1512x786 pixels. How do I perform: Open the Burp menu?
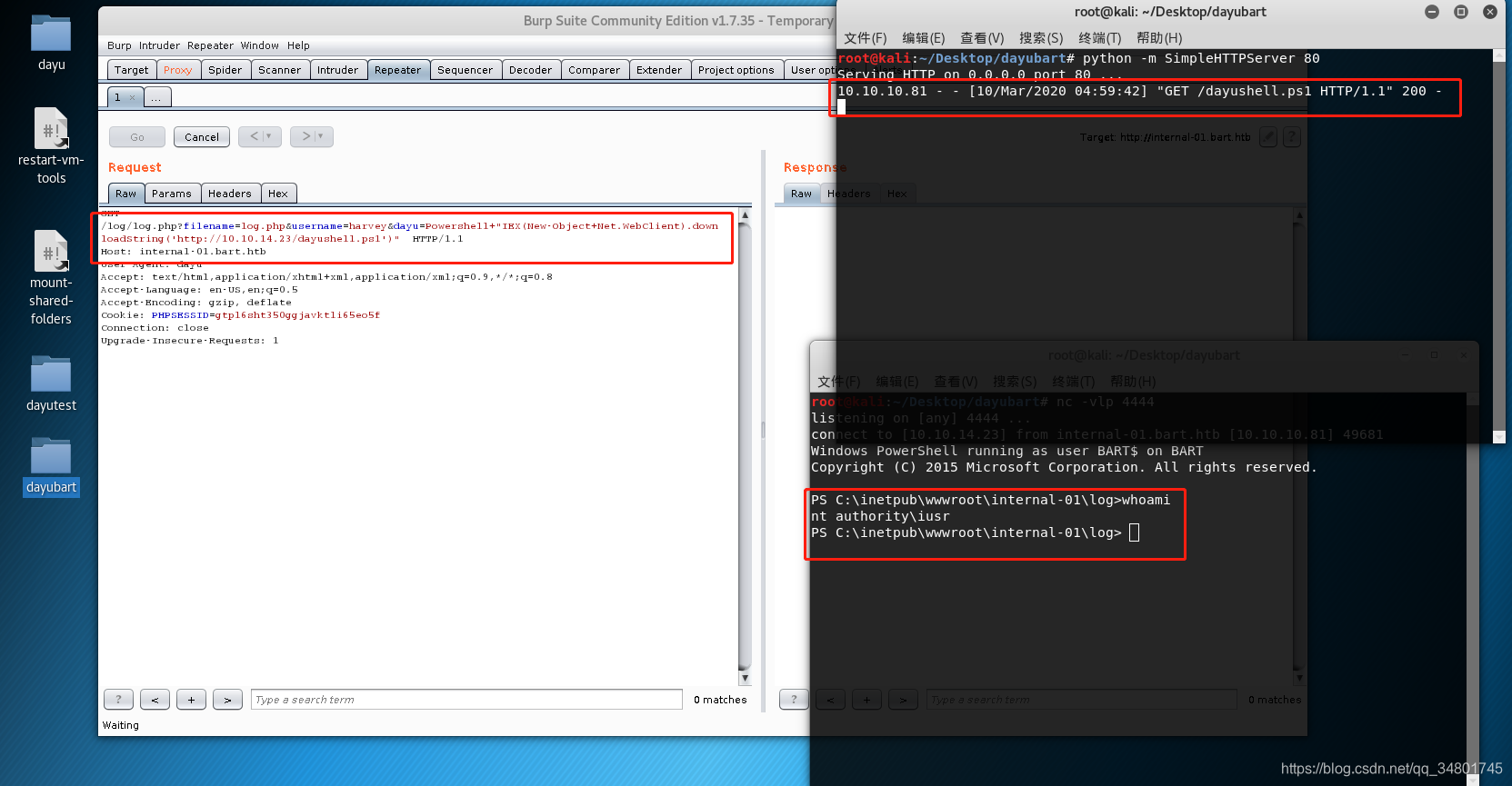(119, 45)
